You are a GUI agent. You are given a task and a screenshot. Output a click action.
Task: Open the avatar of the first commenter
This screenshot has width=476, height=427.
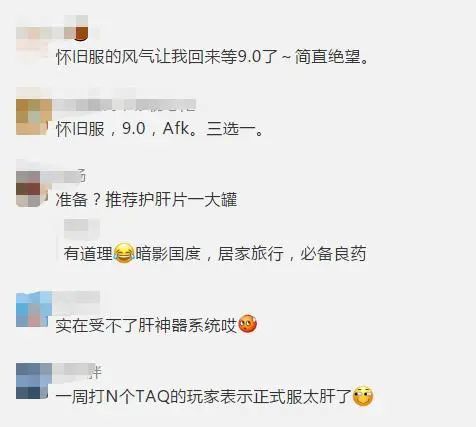click(33, 33)
